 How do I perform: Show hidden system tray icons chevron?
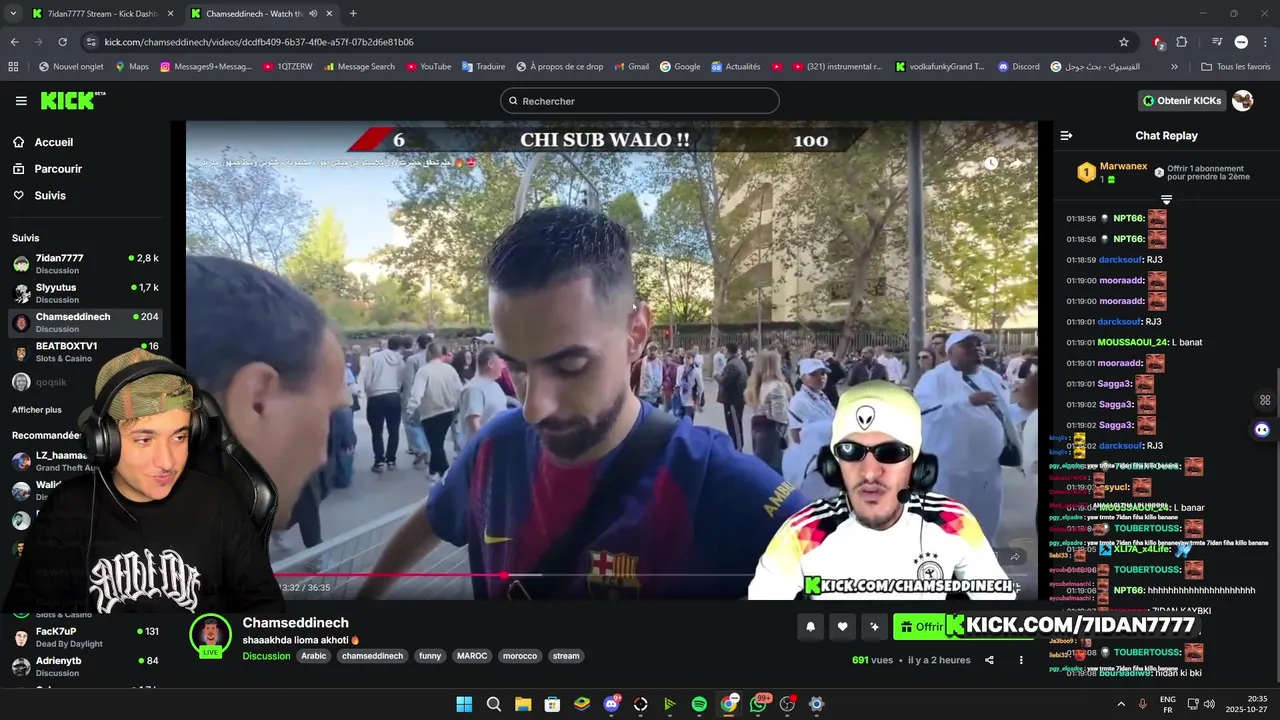[x=1119, y=704]
